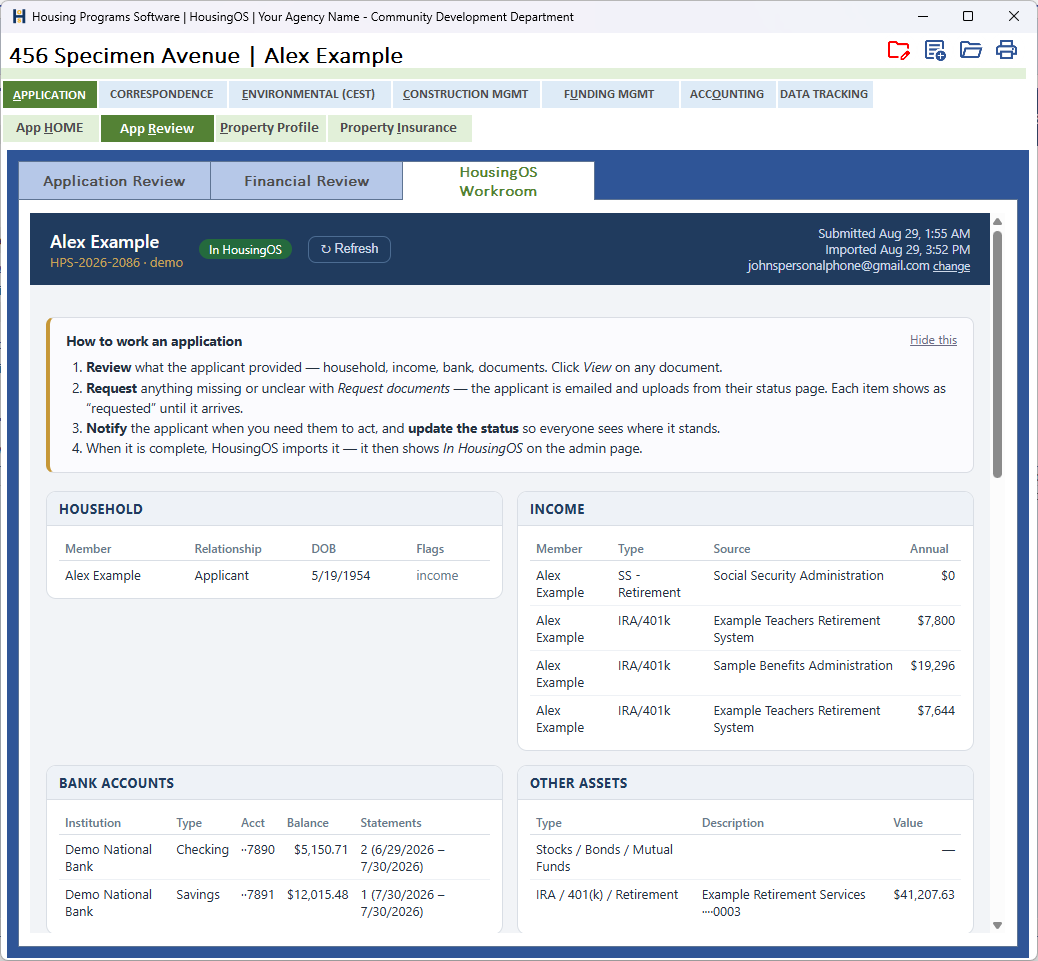Switch to the Financial Review tab
This screenshot has height=961, width=1038.
tap(307, 181)
